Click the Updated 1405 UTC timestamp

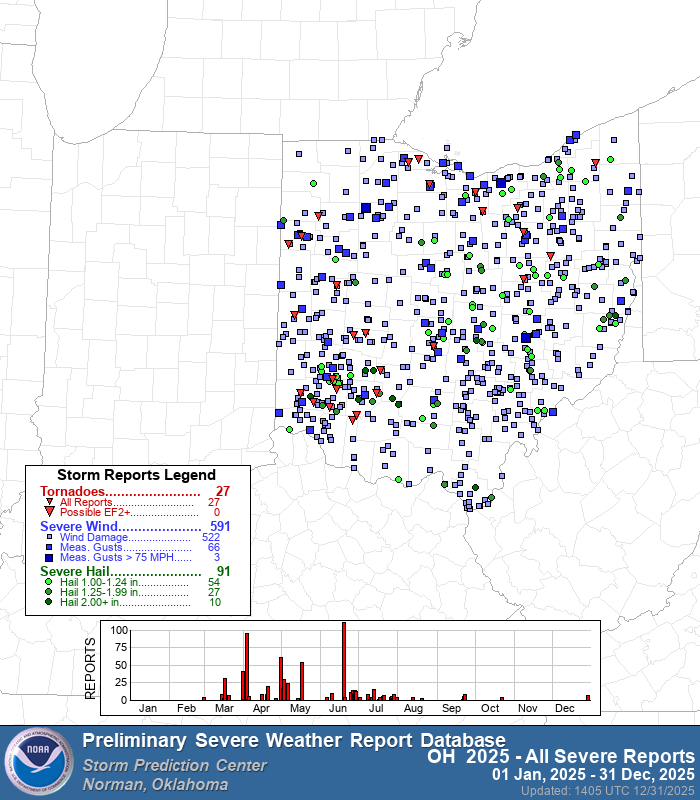(x=607, y=790)
